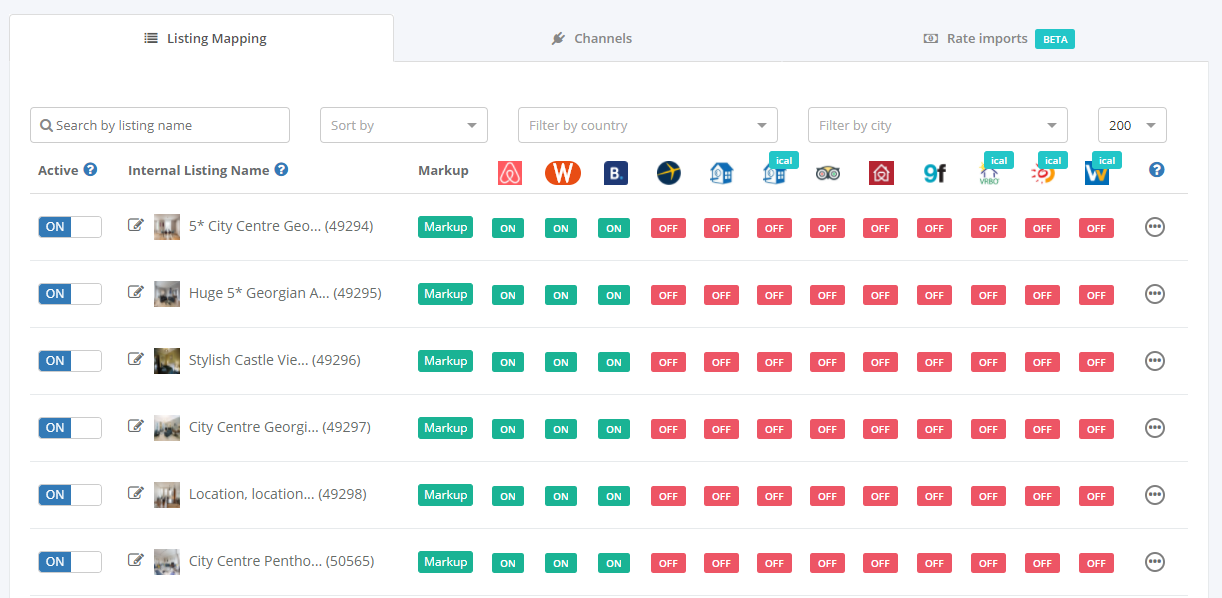Click the Search by listing name field
The image size is (1222, 598).
(160, 125)
